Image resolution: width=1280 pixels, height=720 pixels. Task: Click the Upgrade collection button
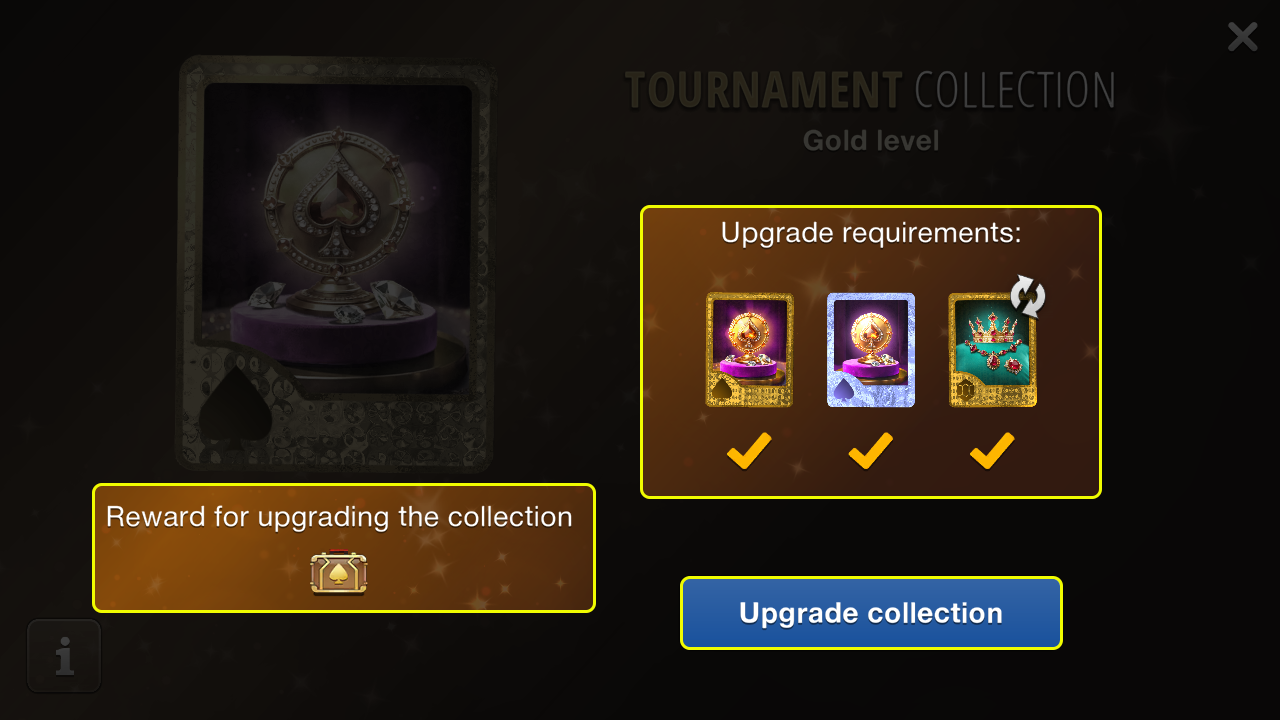(871, 613)
